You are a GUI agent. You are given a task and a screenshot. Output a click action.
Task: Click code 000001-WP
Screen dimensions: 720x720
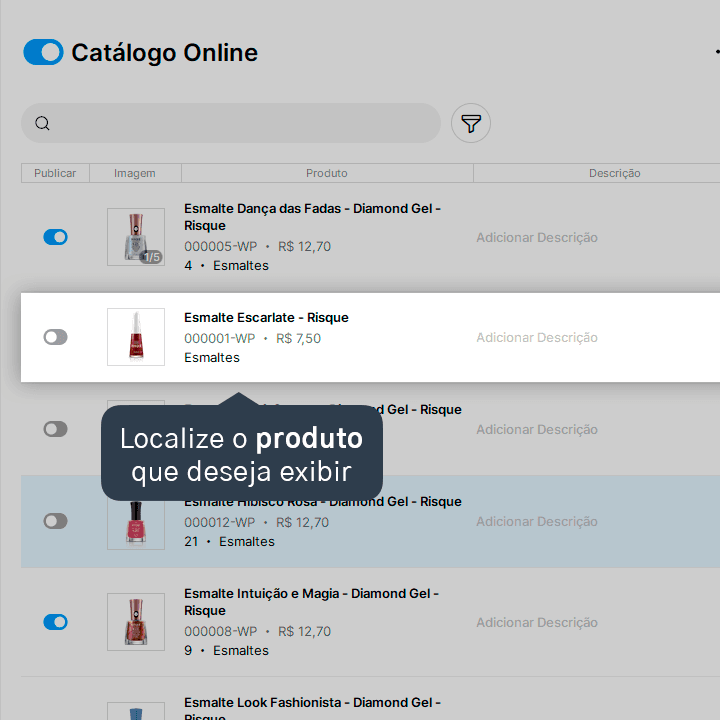coord(219,338)
